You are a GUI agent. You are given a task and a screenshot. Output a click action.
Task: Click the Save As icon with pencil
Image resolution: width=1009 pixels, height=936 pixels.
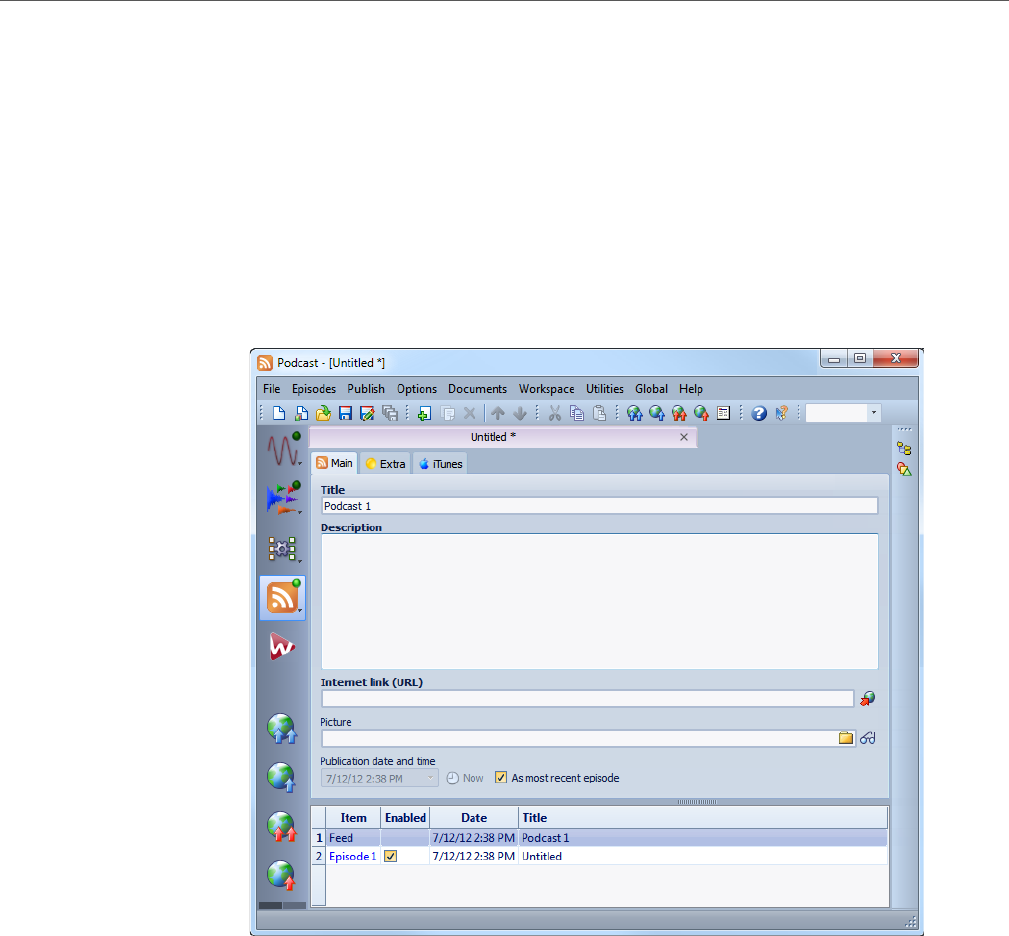click(367, 413)
